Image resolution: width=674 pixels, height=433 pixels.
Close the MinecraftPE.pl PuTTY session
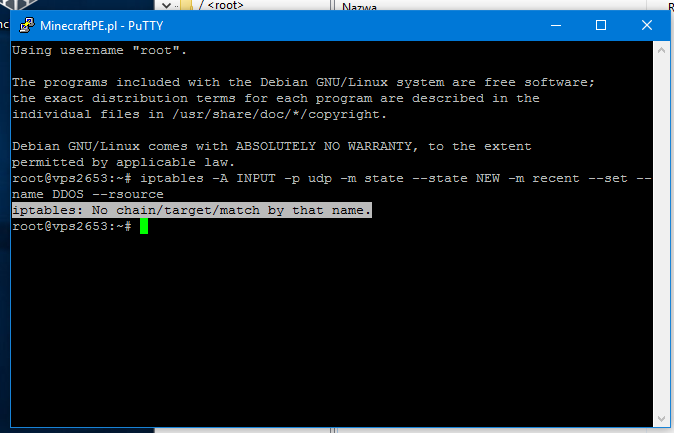click(647, 24)
